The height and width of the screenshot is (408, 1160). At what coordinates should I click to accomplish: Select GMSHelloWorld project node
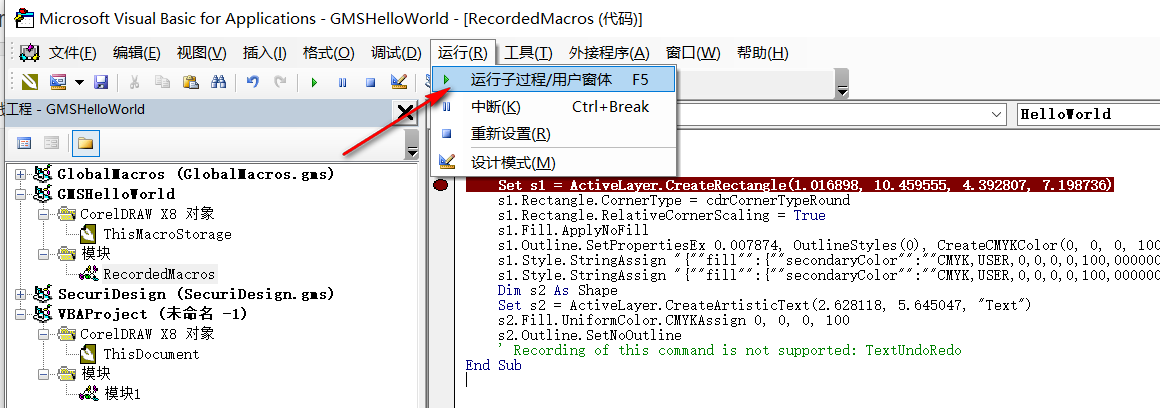tap(116, 194)
